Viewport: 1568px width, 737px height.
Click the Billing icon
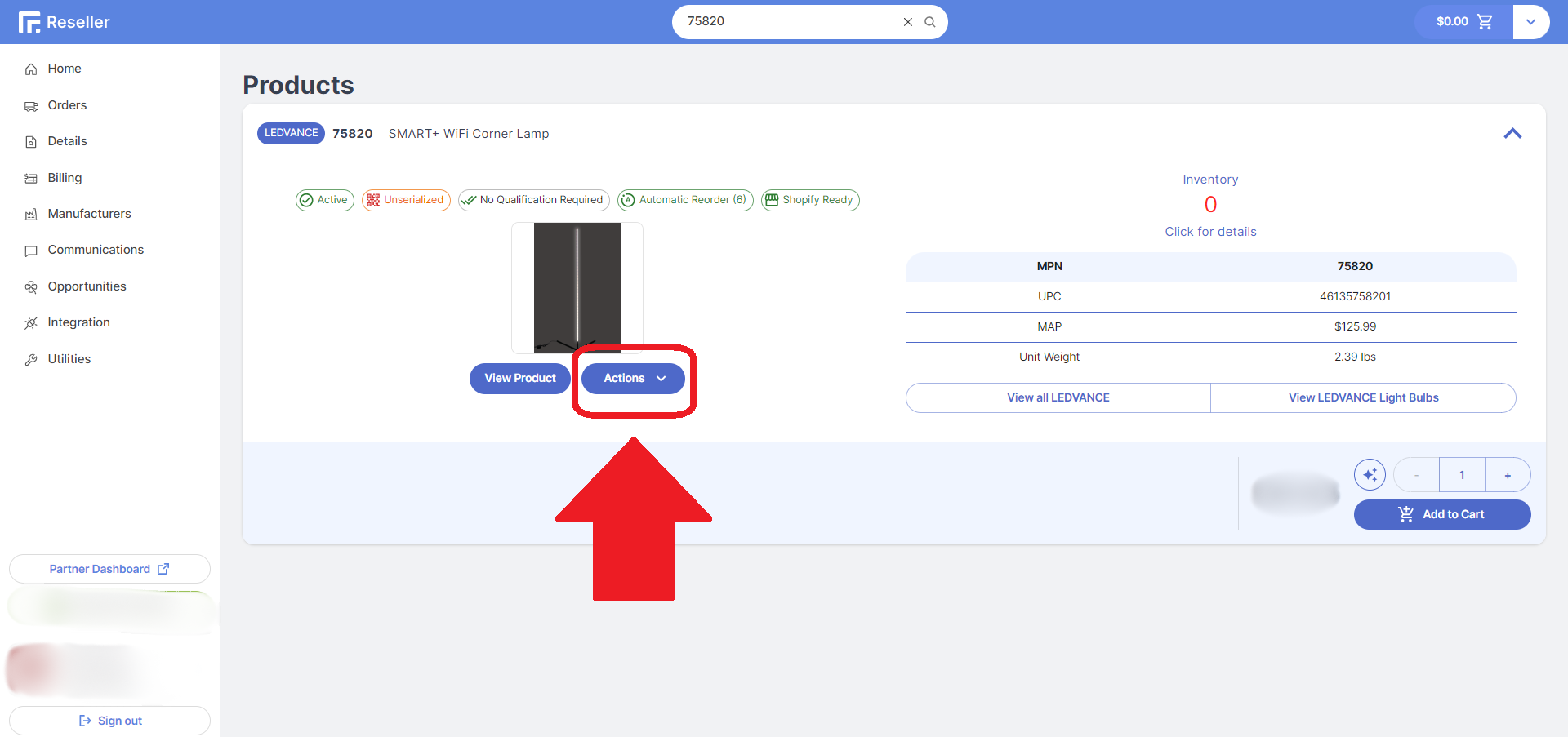31,179
